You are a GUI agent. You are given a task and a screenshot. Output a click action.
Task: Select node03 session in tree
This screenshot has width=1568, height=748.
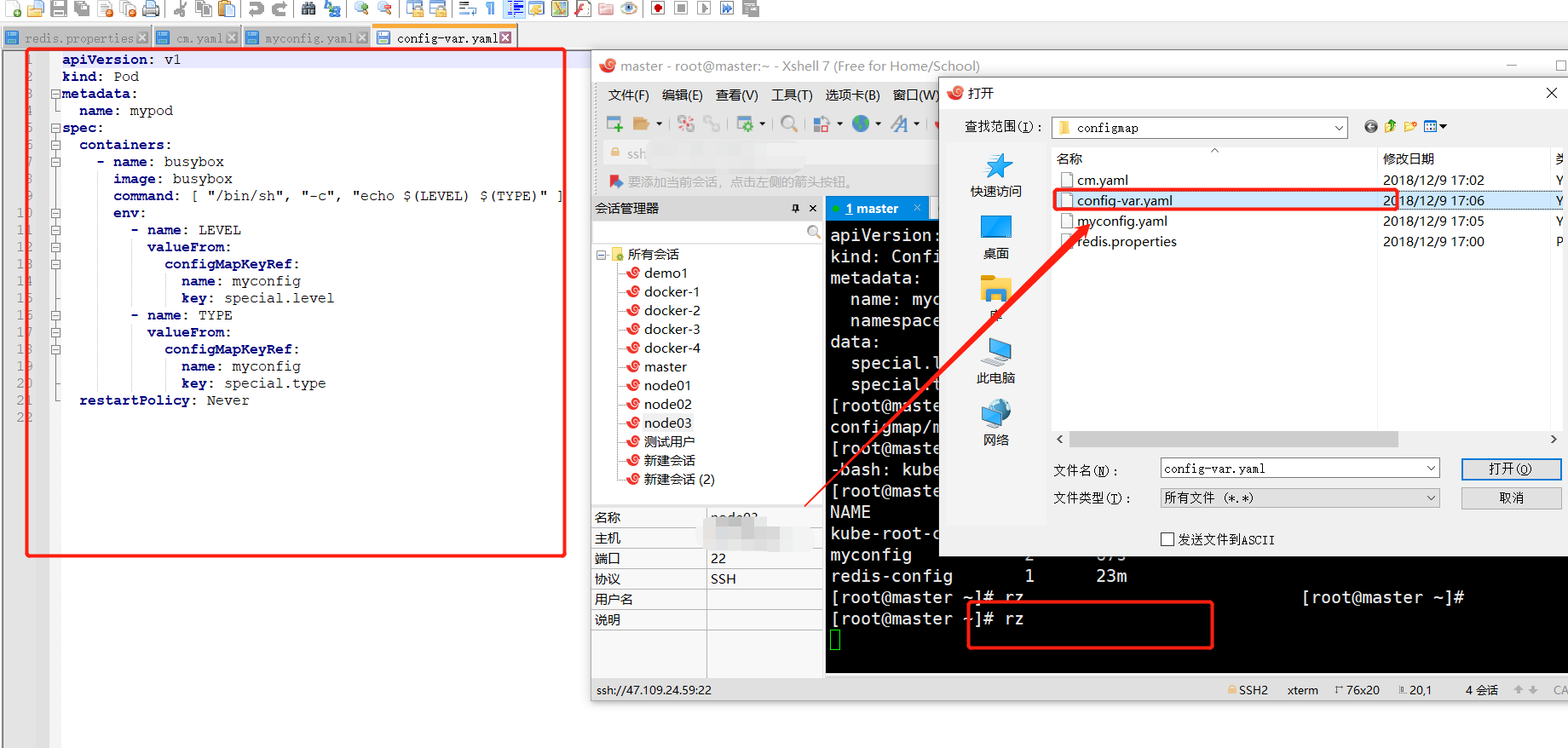pos(668,423)
